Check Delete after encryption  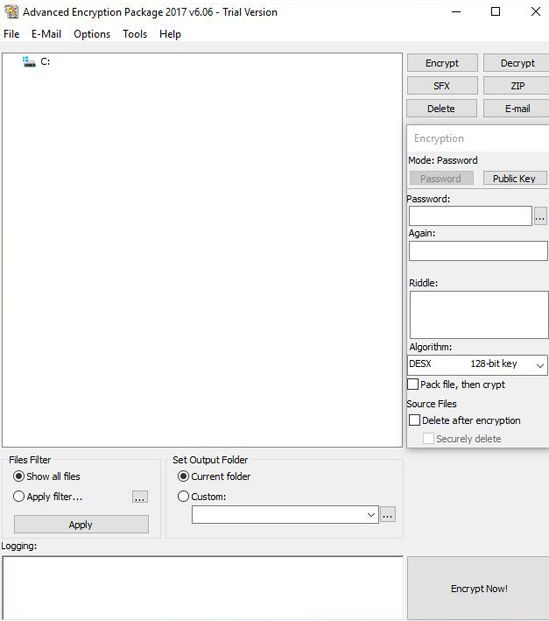(x=414, y=420)
